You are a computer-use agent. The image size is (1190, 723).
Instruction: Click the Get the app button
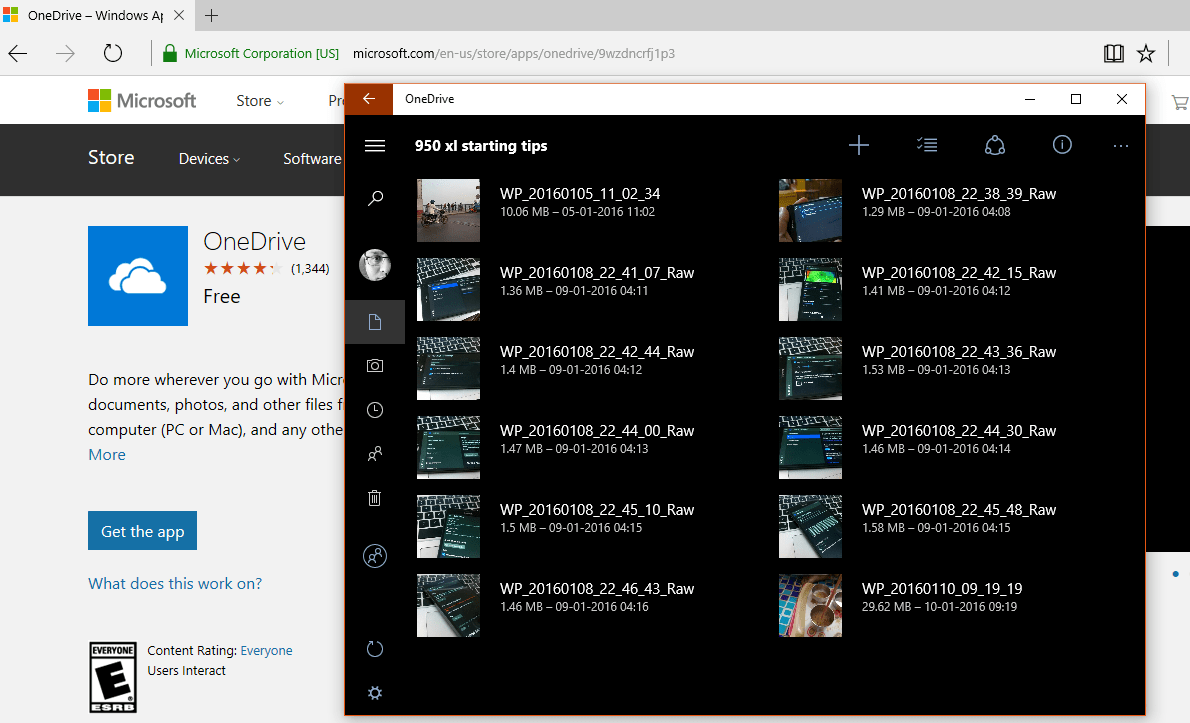[143, 530]
